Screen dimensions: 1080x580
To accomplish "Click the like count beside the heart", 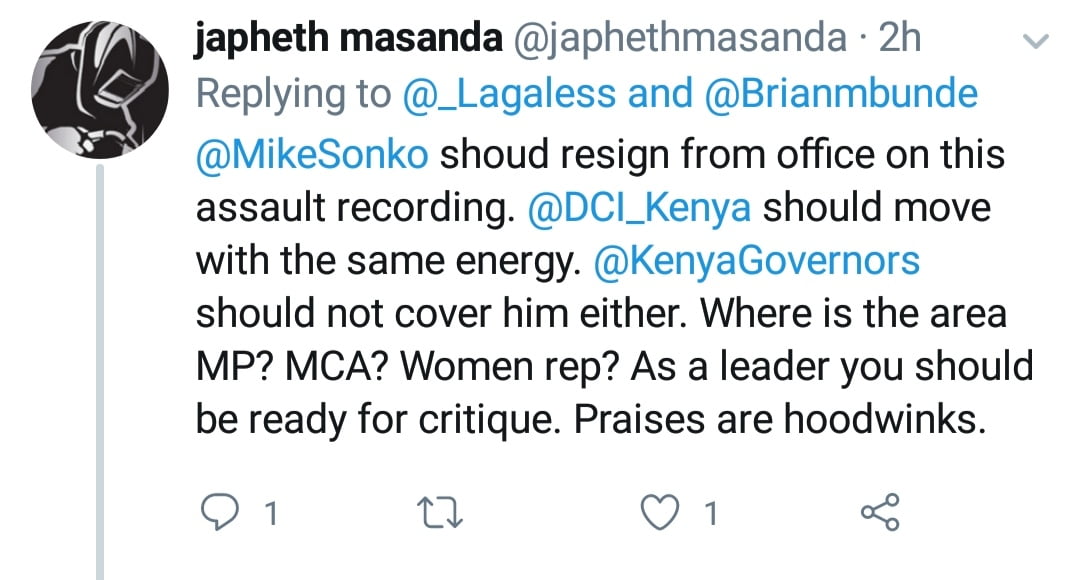I will click(x=710, y=514).
